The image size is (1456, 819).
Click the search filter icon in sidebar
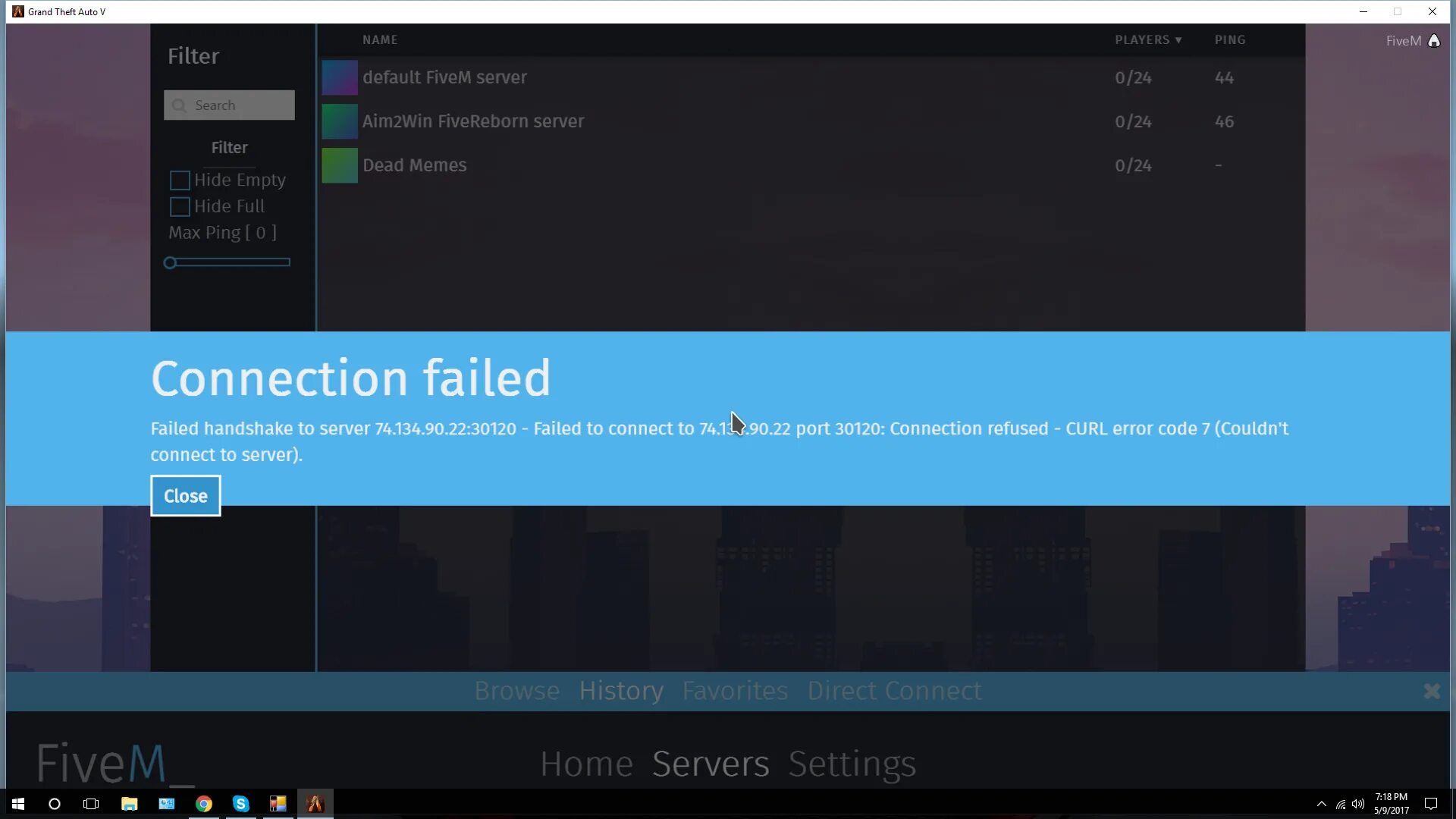(179, 105)
